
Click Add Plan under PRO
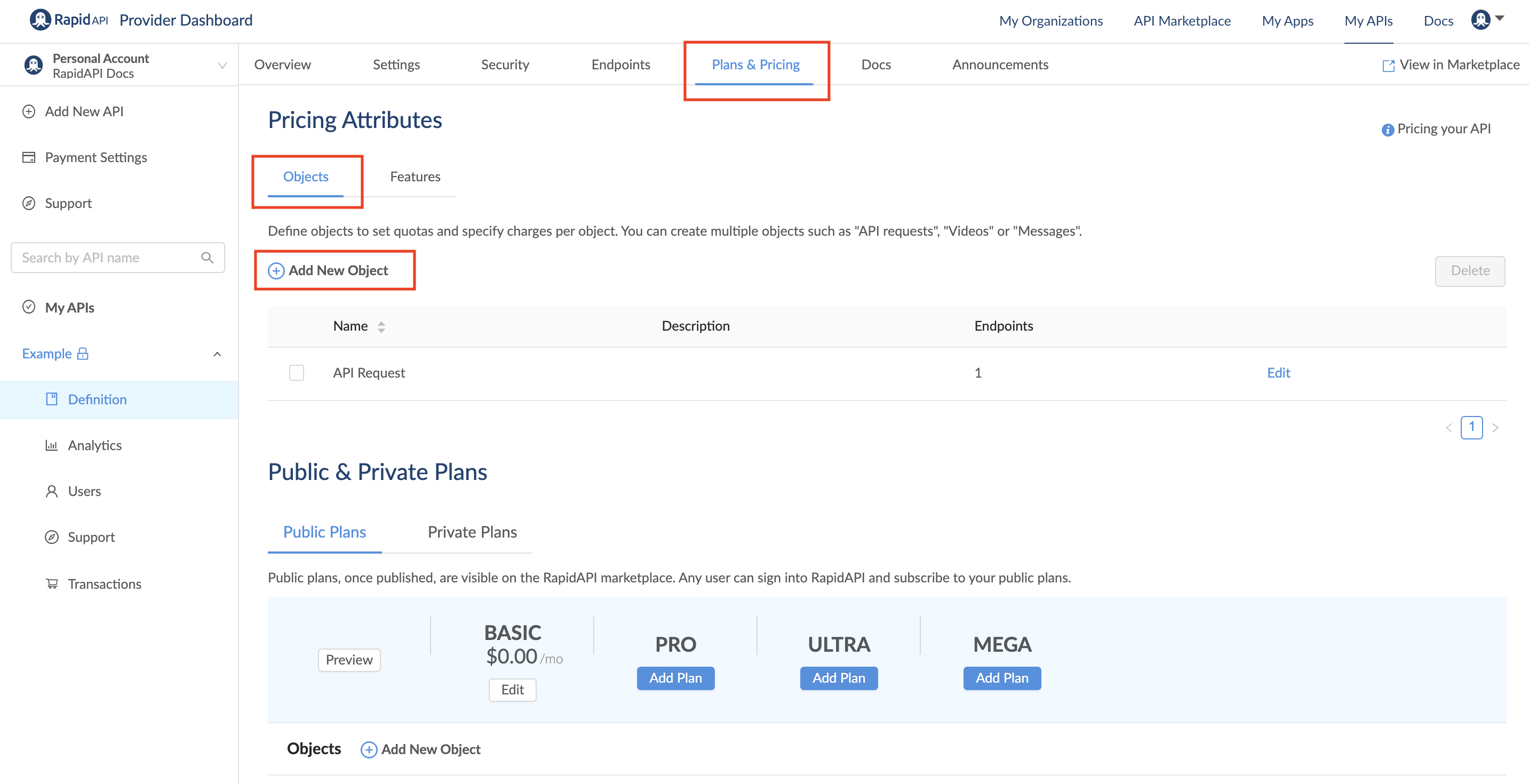pyautogui.click(x=675, y=678)
